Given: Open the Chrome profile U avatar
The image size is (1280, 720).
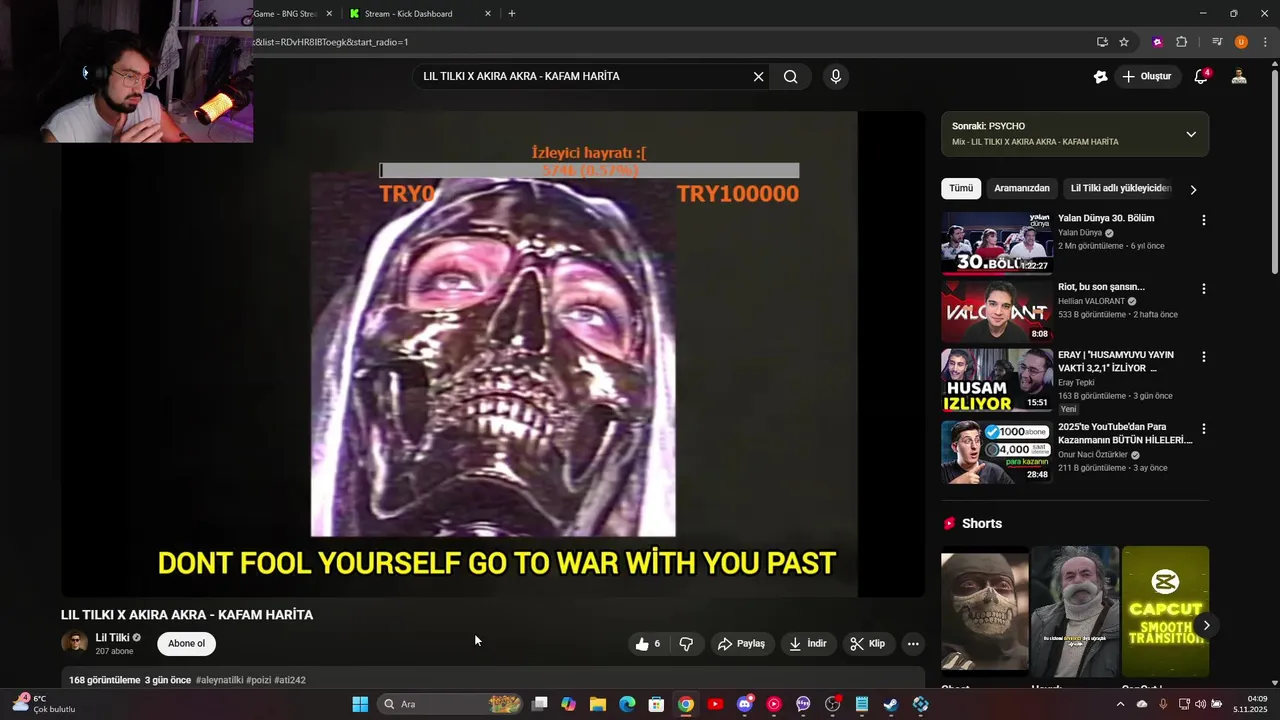Looking at the screenshot, I should pyautogui.click(x=1241, y=42).
